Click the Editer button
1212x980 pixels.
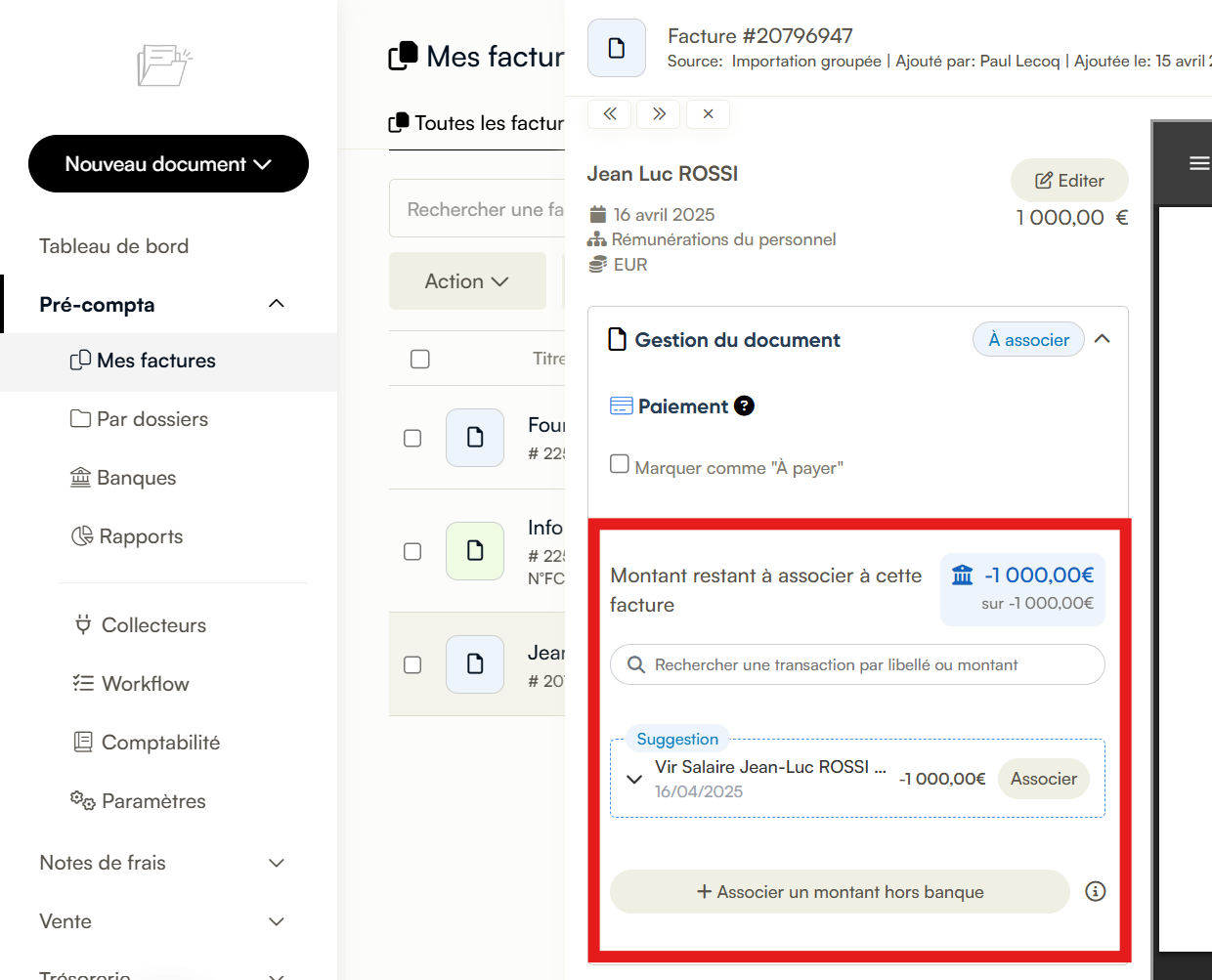(x=1069, y=181)
